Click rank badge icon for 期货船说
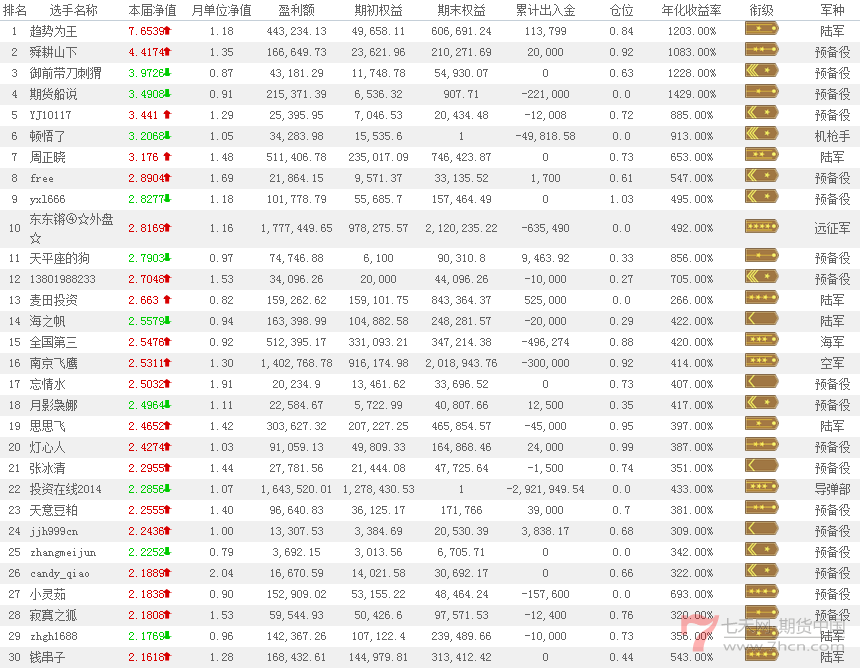860x668 pixels. (762, 92)
